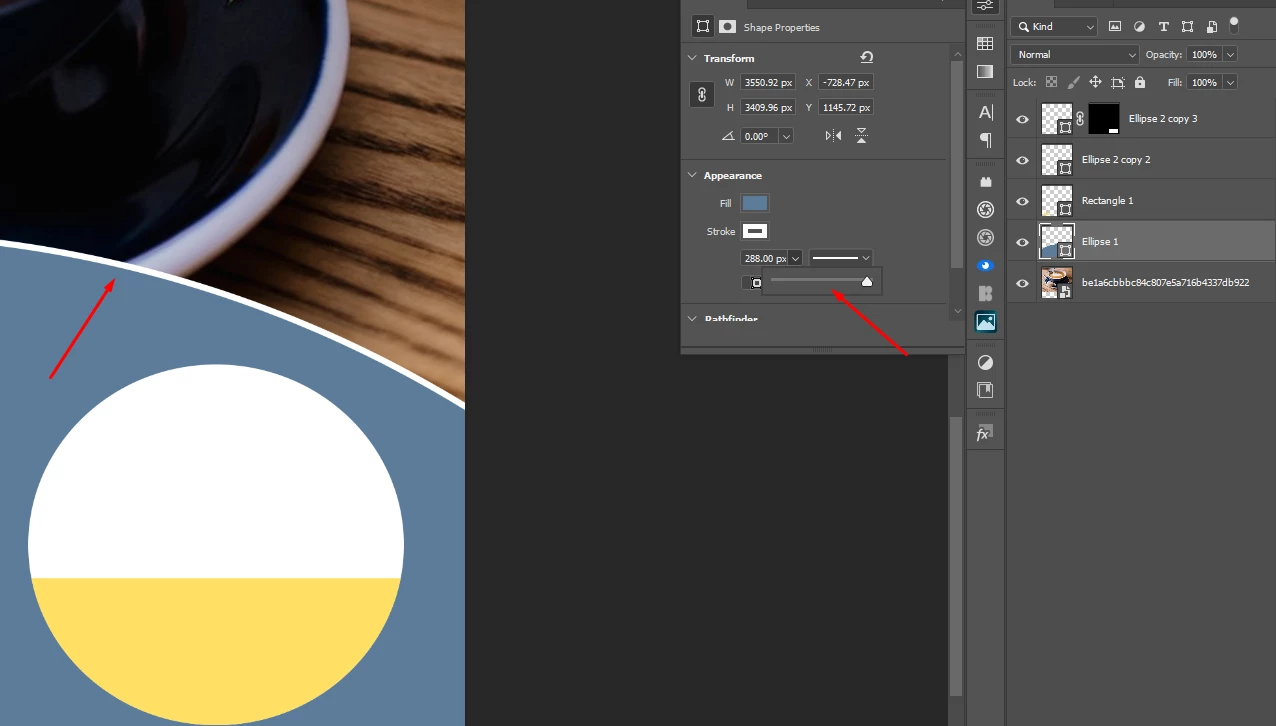Hide the Rectangle 1 layer

1022,201
